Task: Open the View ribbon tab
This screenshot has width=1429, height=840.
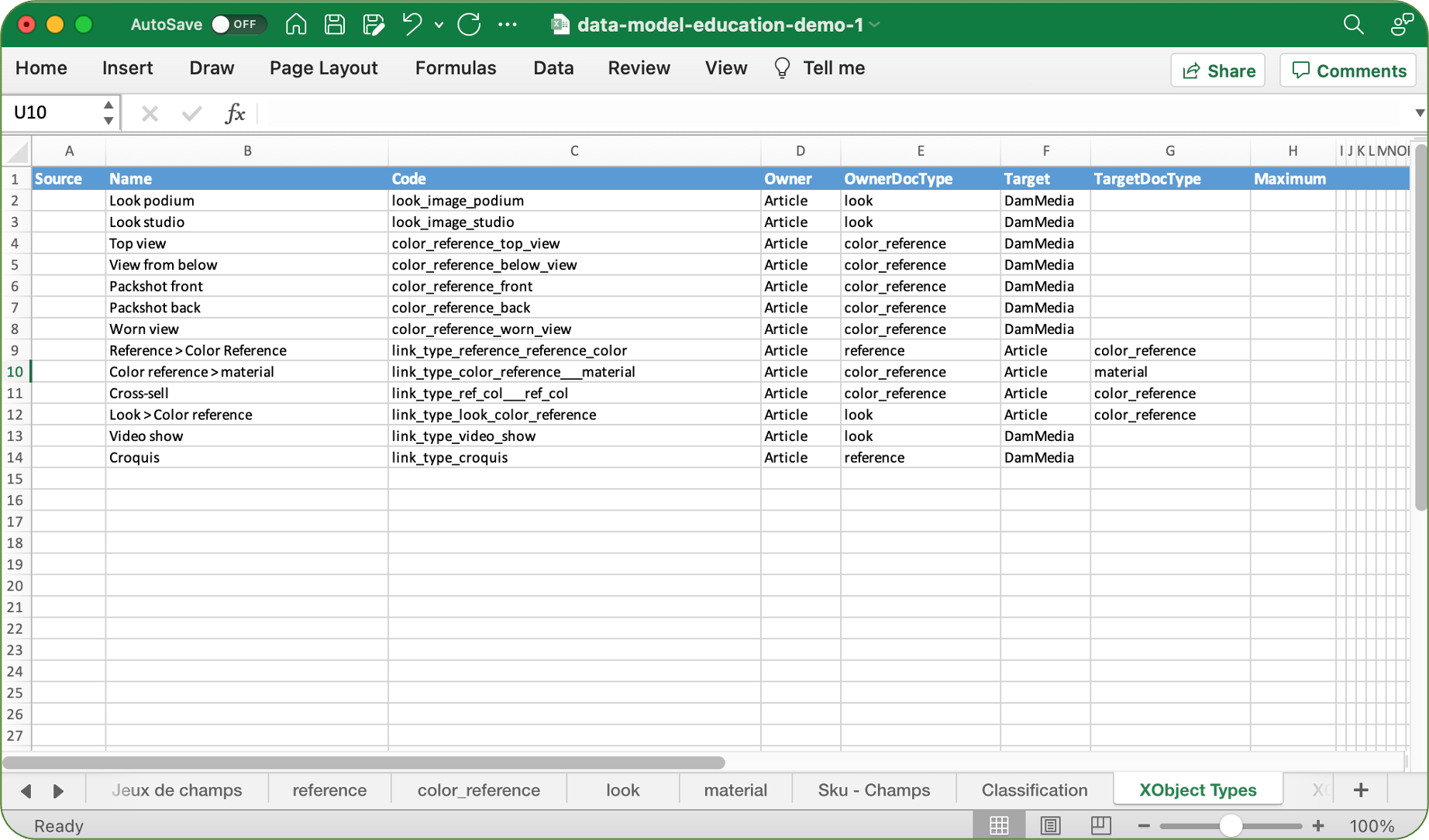Action: click(726, 68)
